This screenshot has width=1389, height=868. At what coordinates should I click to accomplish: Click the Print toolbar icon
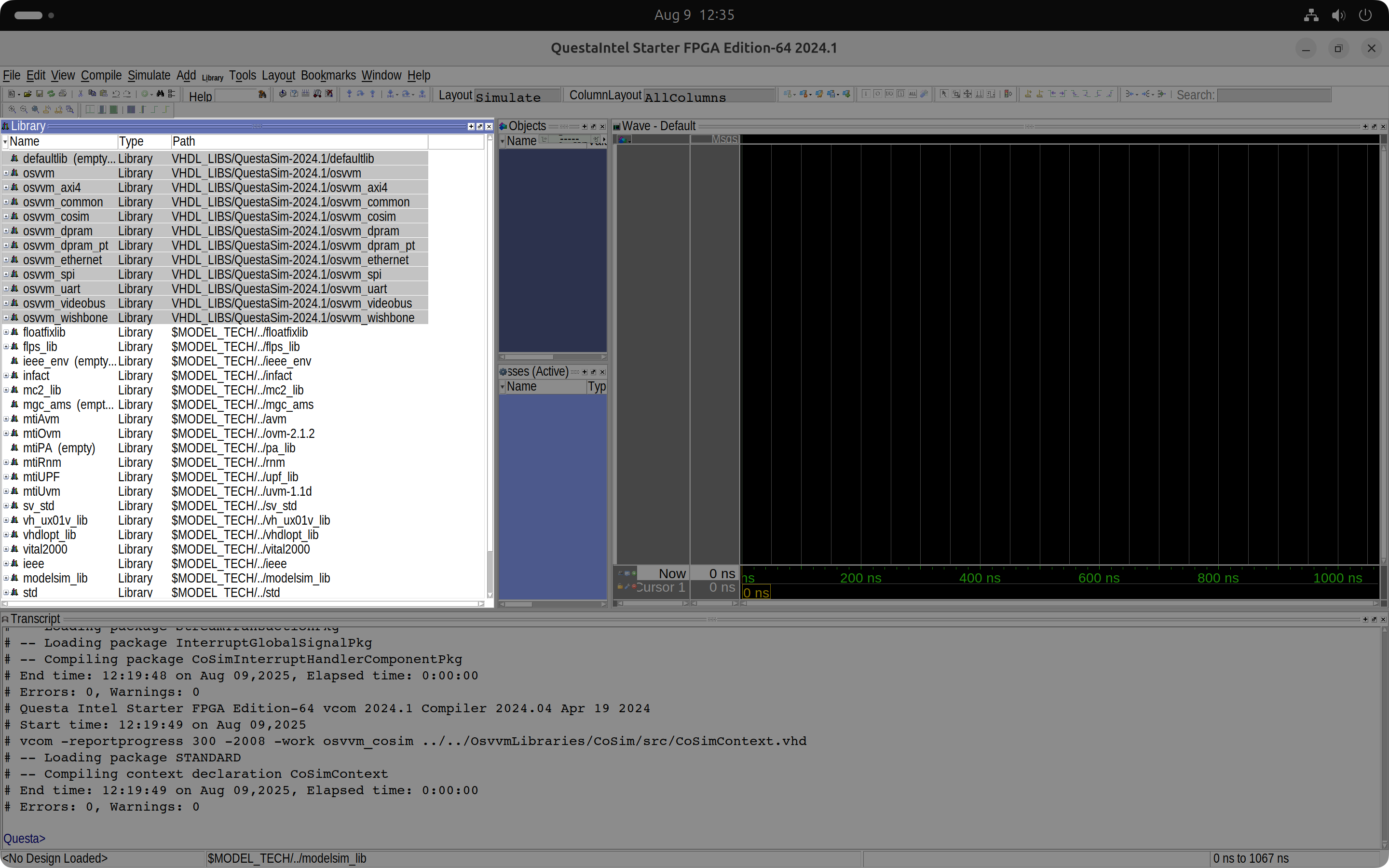pos(63,94)
